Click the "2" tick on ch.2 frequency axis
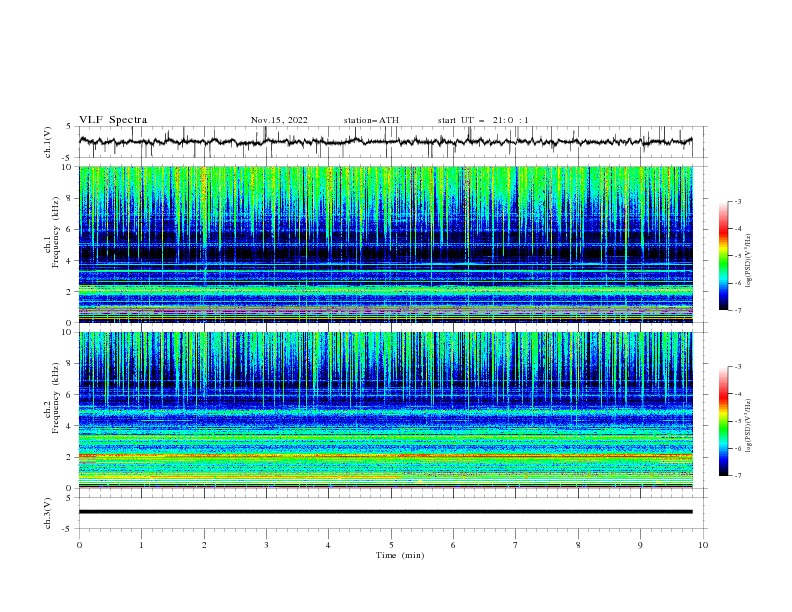This screenshot has width=792, height=612. tap(70, 457)
